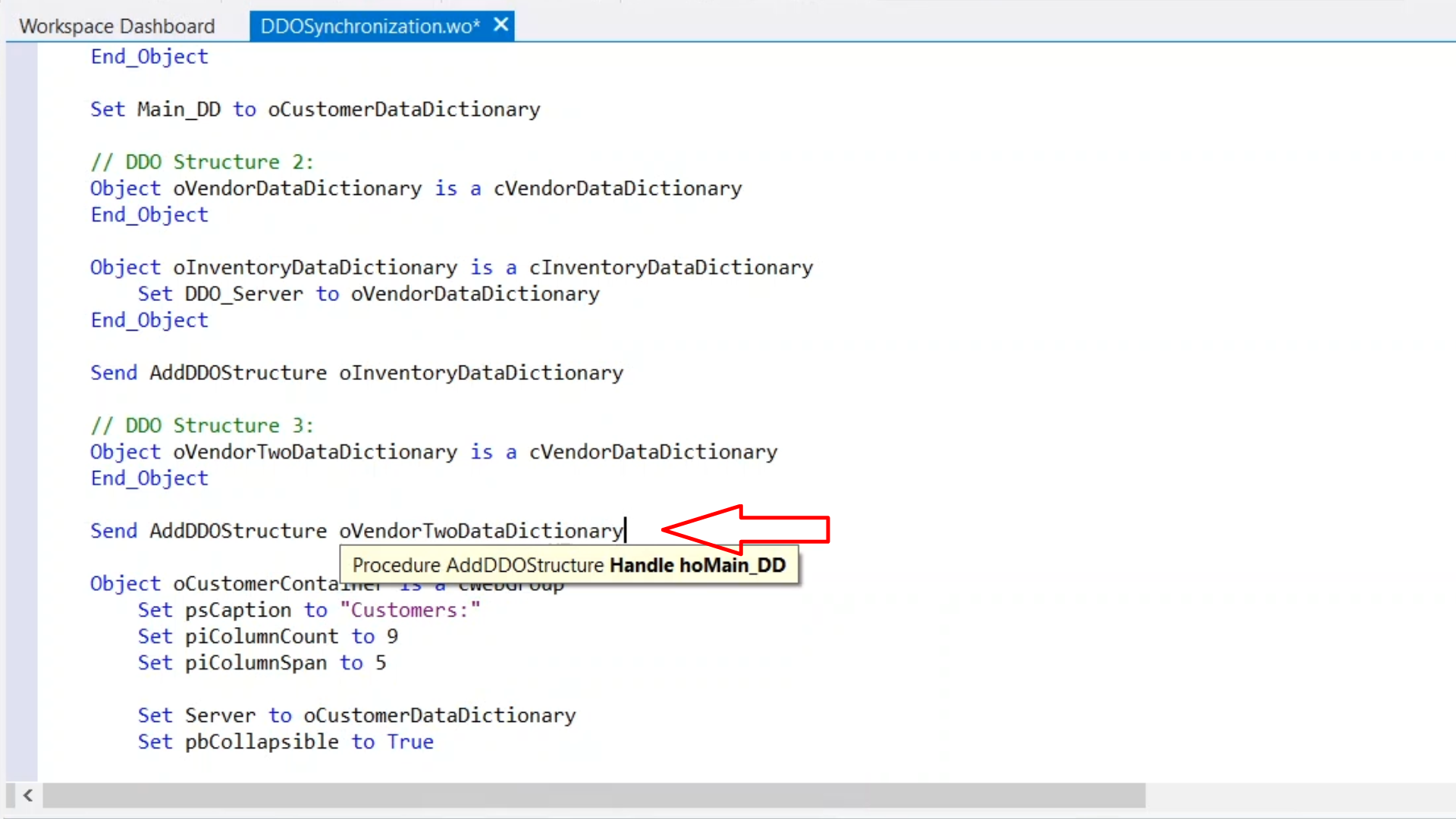Click cInventoryDataDictionary class name

[x=670, y=268]
